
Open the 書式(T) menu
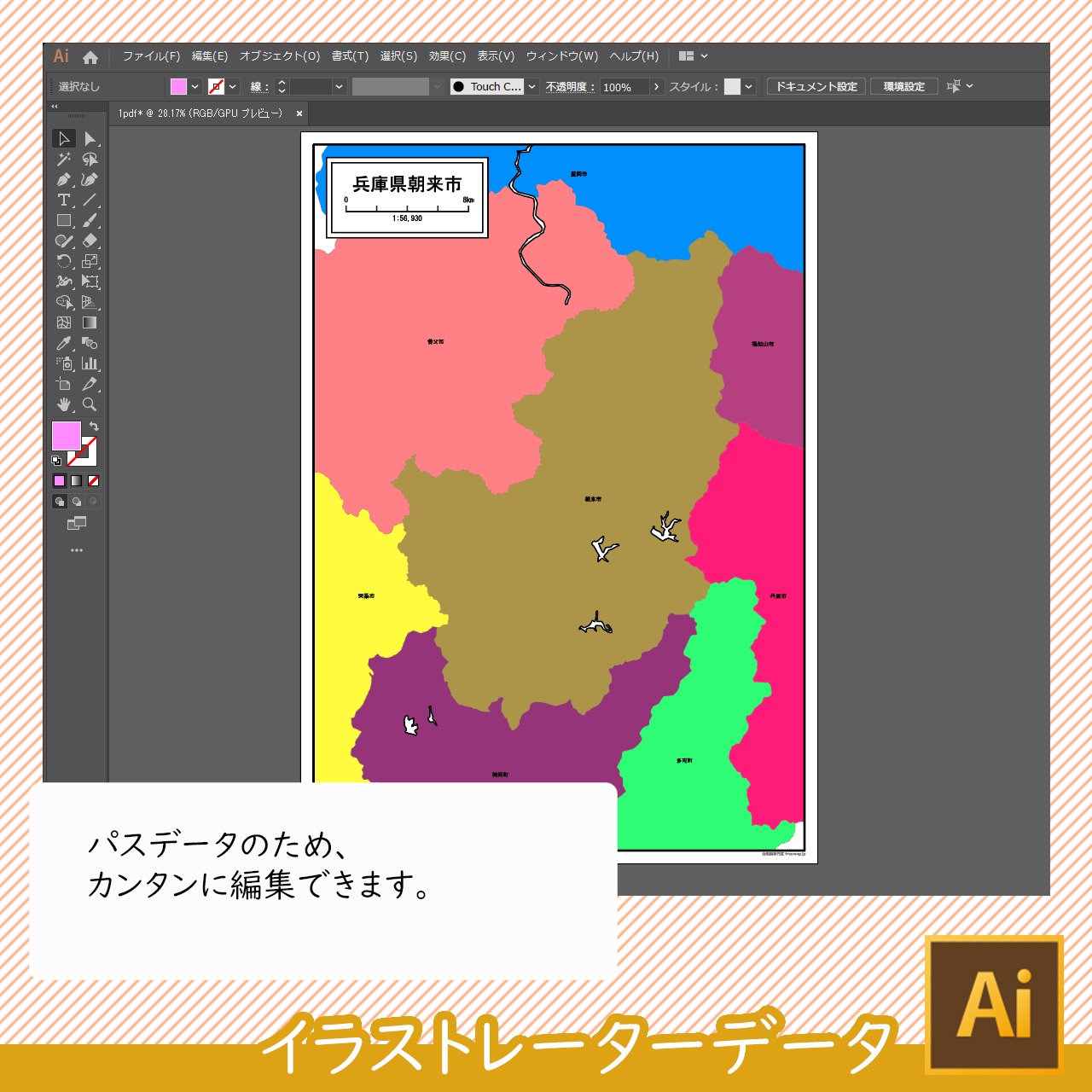(x=350, y=56)
